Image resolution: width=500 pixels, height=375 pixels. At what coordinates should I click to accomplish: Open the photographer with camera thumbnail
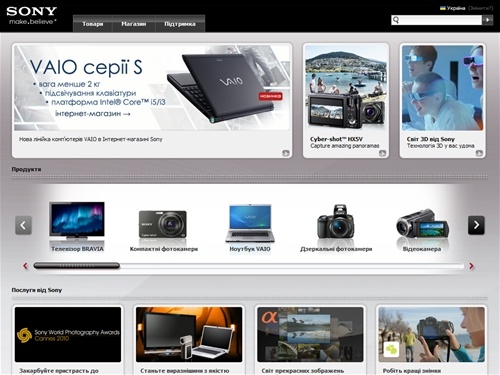point(431,335)
